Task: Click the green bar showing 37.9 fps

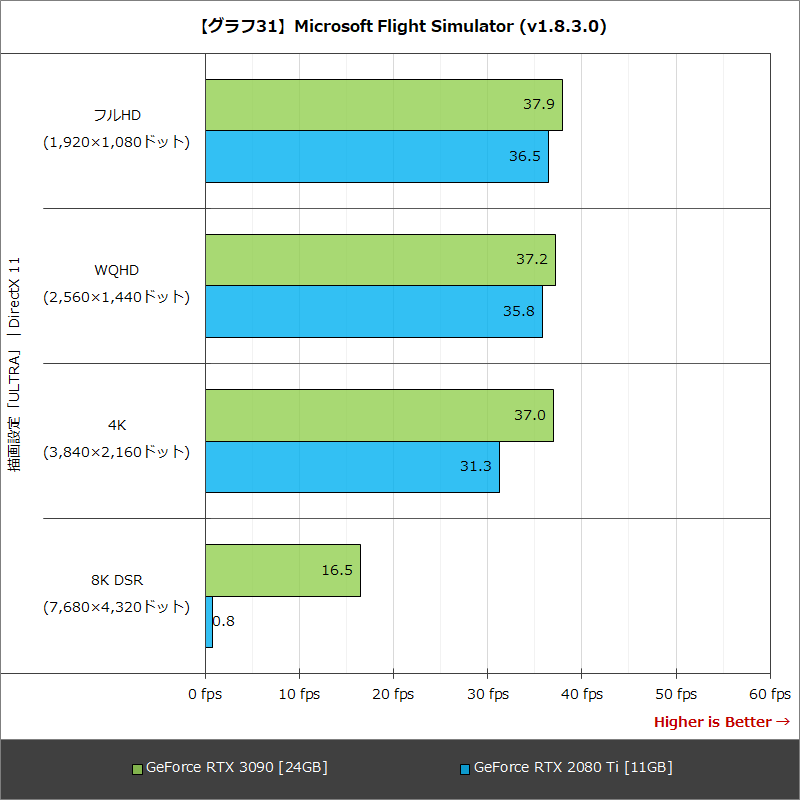Action: [x=384, y=105]
